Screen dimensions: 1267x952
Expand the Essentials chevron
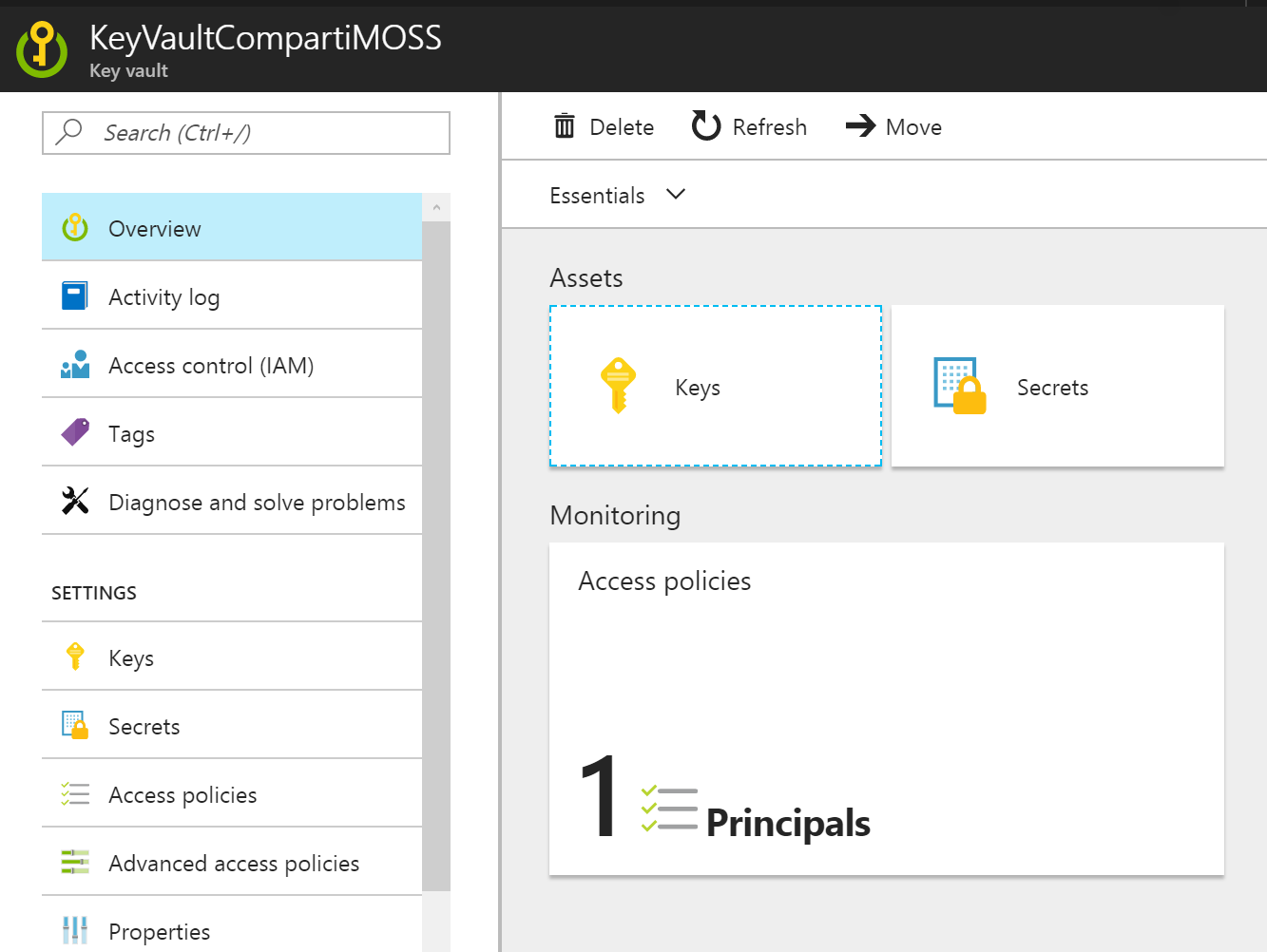(676, 195)
